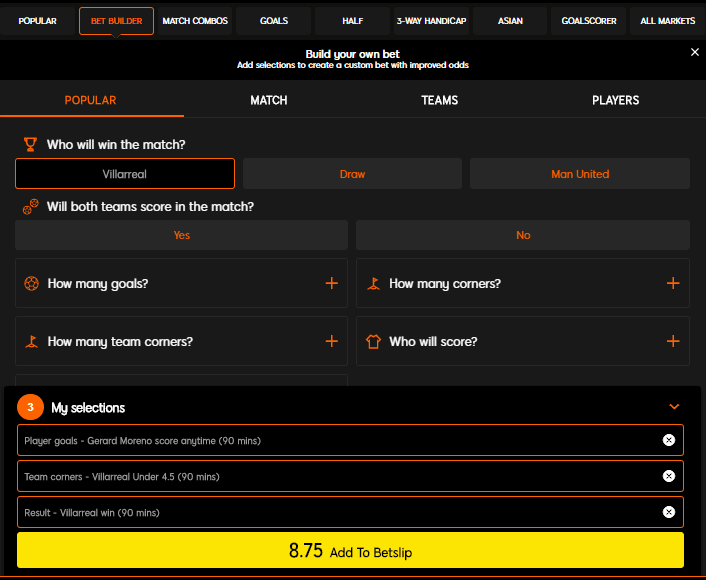Image resolution: width=706 pixels, height=580 pixels.
Task: Remove the Villarreal Under 4.5 corners selection
Action: click(669, 476)
